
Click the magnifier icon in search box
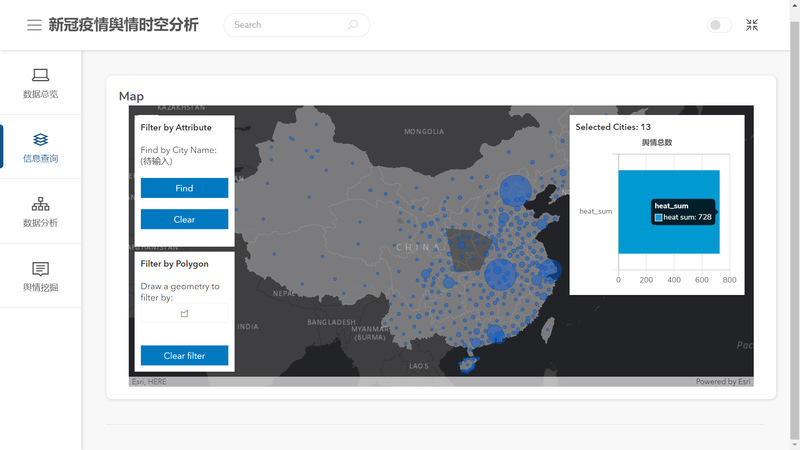(x=353, y=25)
